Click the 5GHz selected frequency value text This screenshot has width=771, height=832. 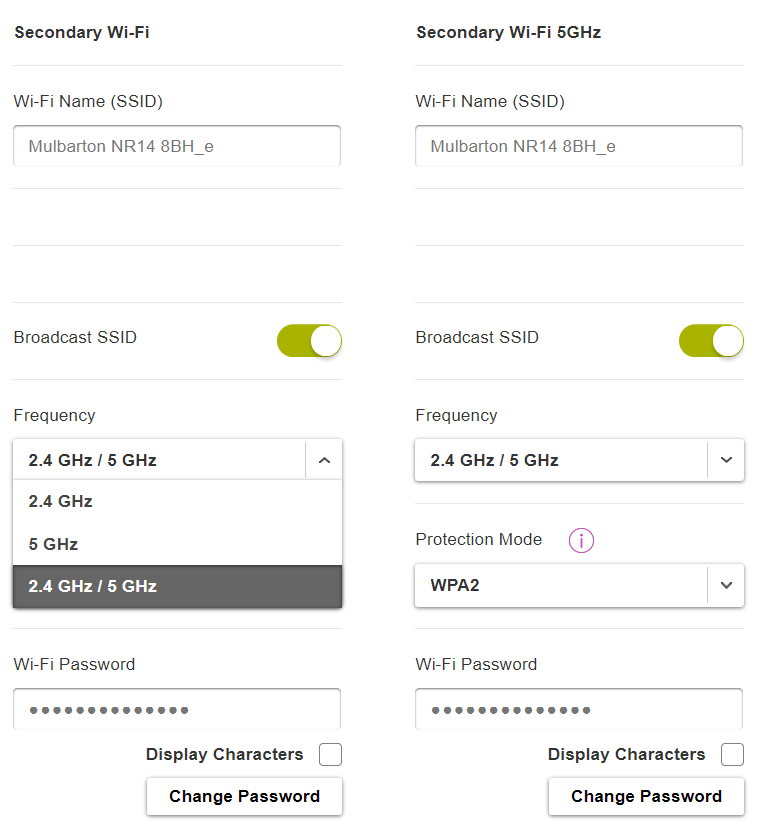click(494, 461)
